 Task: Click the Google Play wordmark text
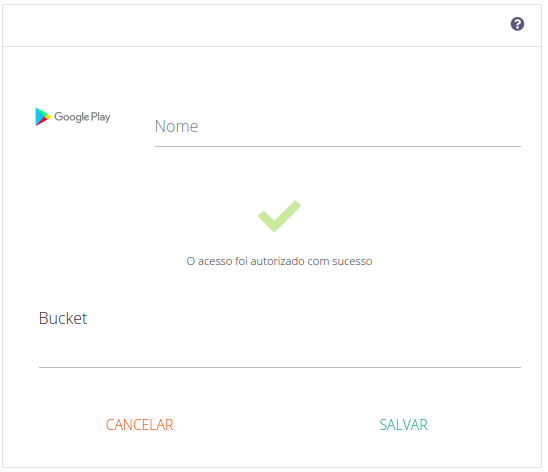[82, 117]
